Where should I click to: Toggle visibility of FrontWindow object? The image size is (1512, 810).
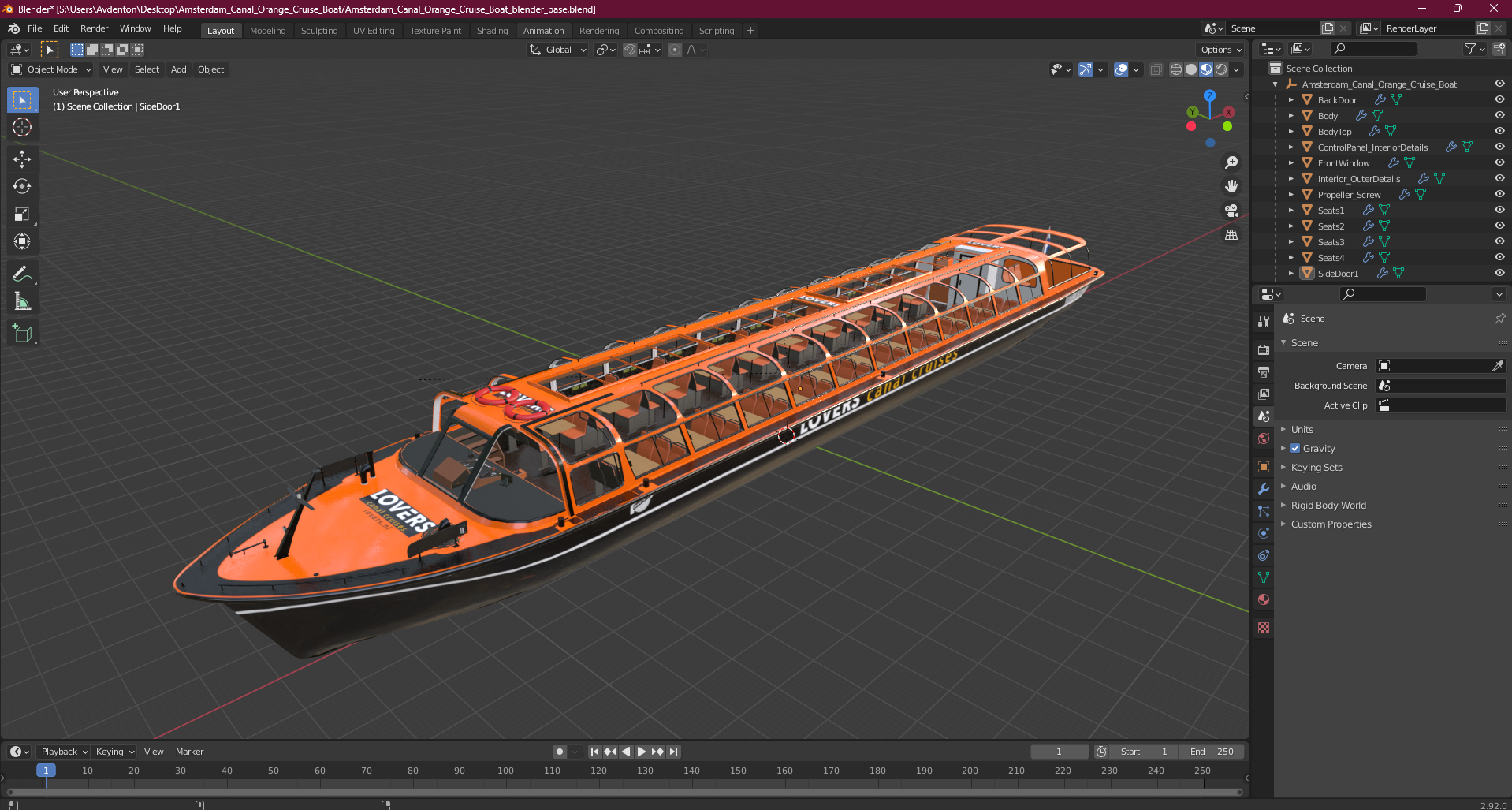[x=1499, y=162]
